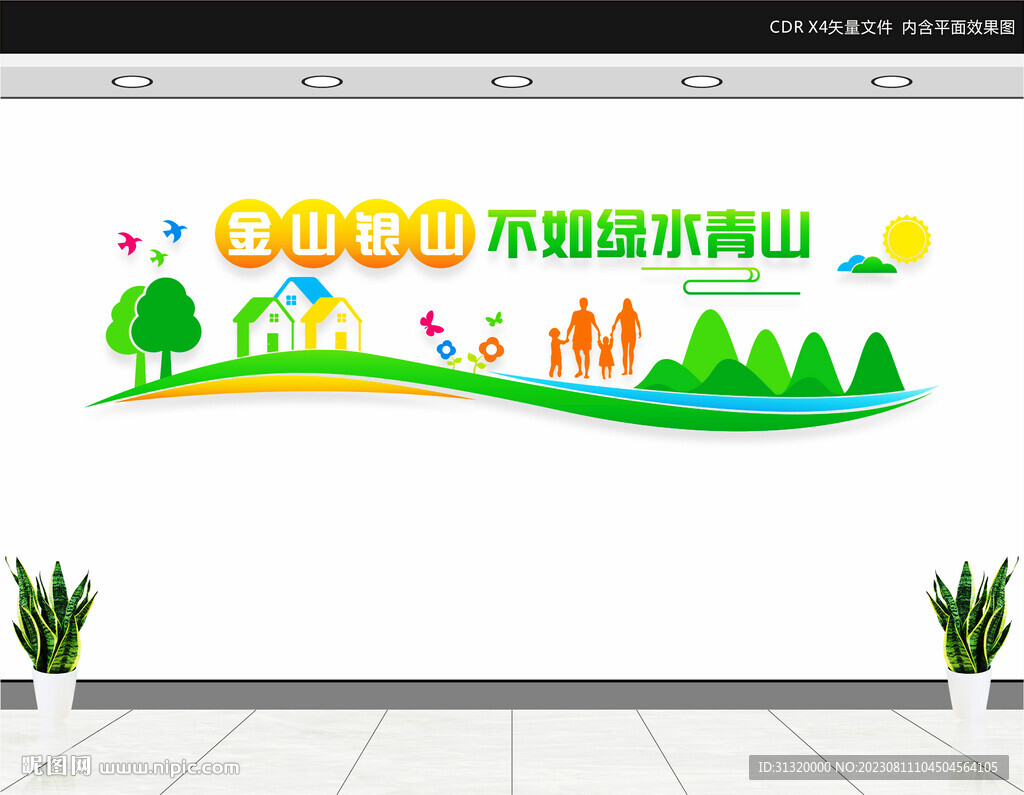Click the green swirl line under the slogan
Screen dimensions: 1024x795
tap(721, 282)
